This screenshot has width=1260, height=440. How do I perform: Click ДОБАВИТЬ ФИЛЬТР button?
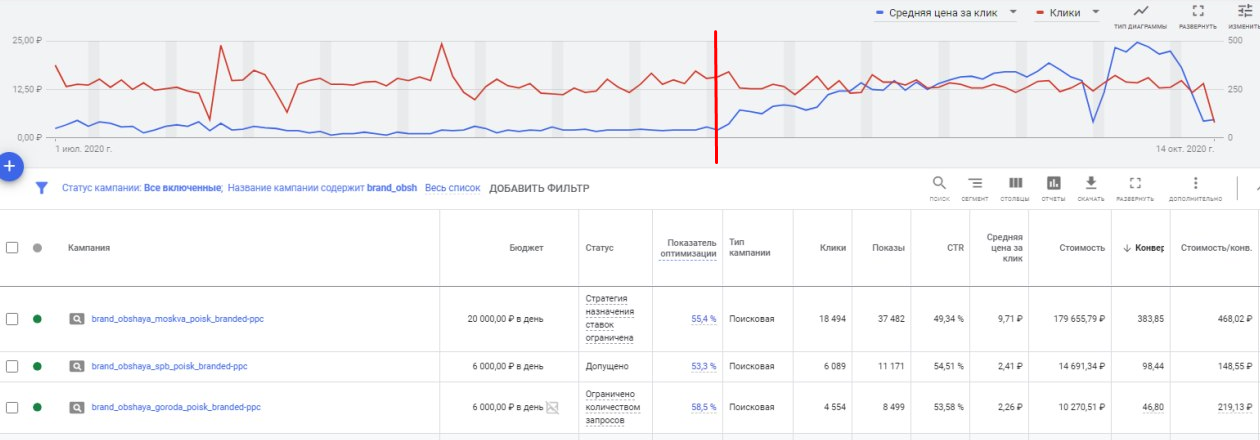pos(539,188)
